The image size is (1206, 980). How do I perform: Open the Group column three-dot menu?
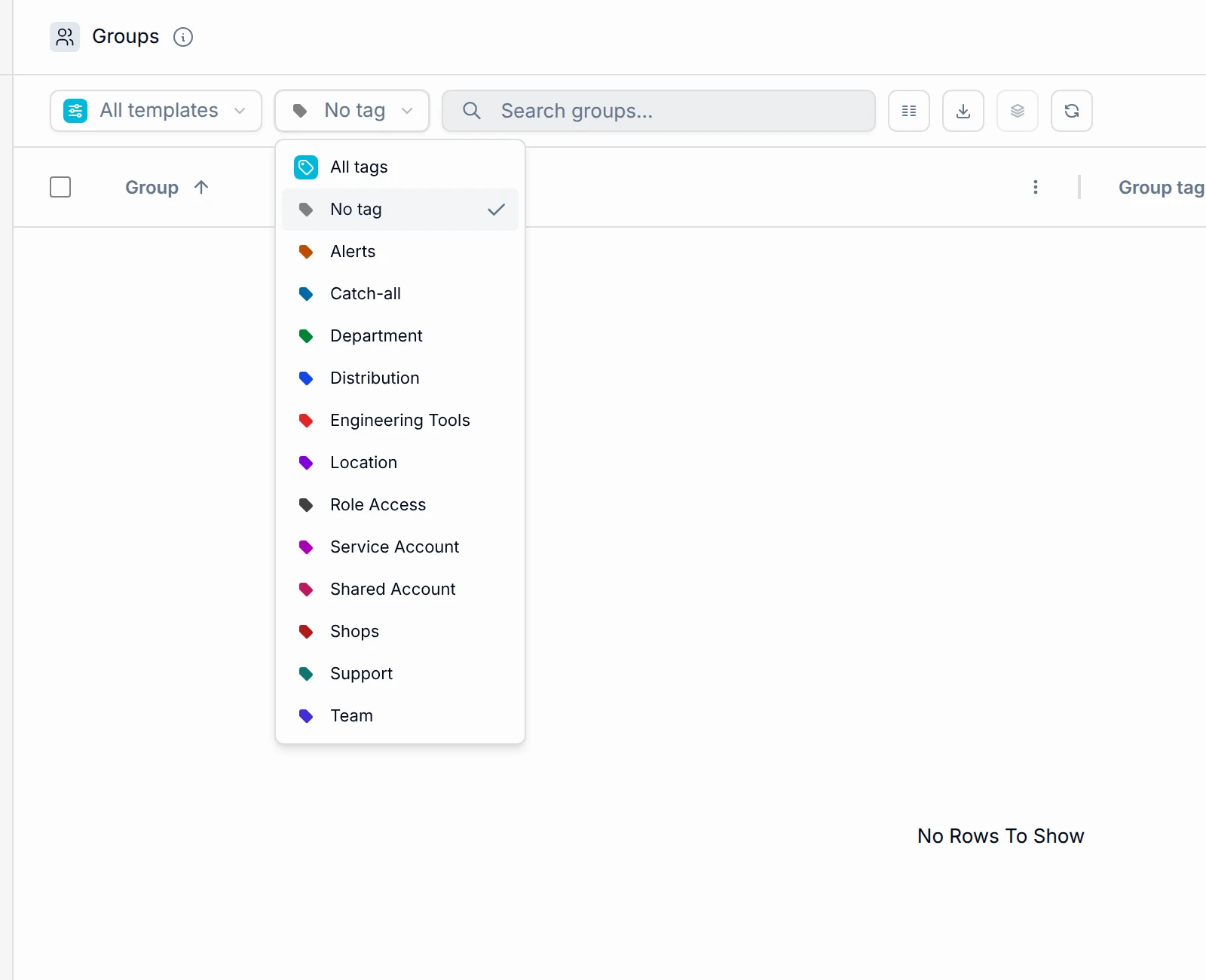1036,187
